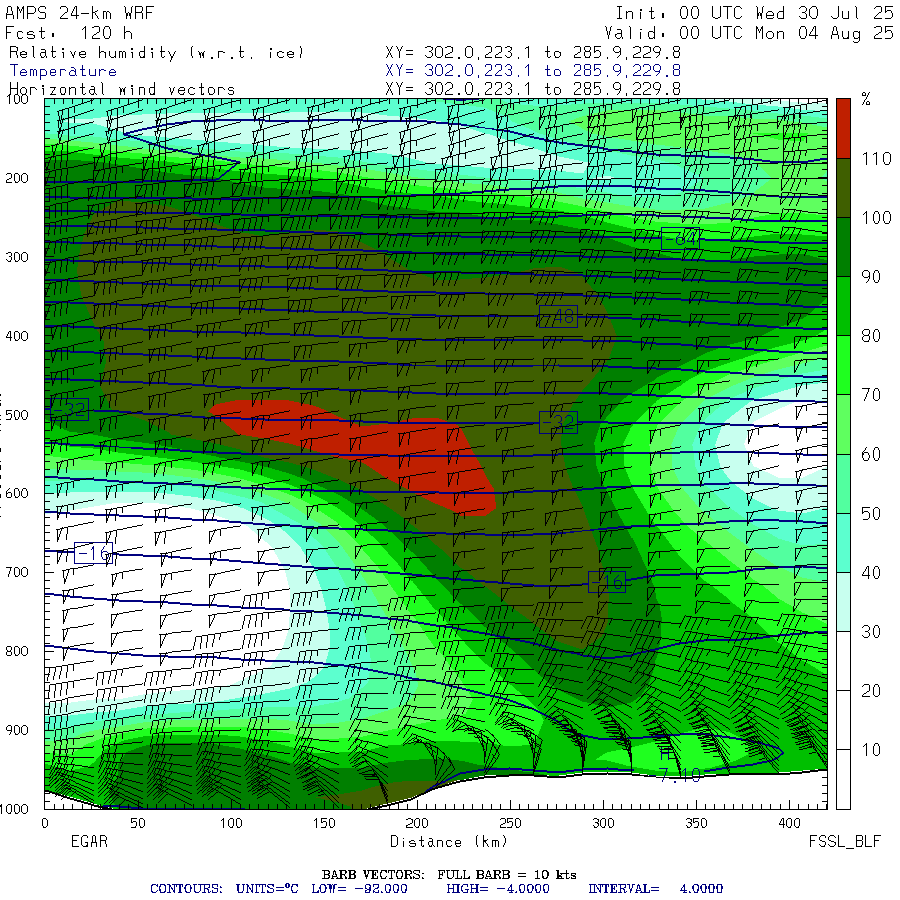Click the colorbar swatch between 70 and 80

(x=843, y=365)
